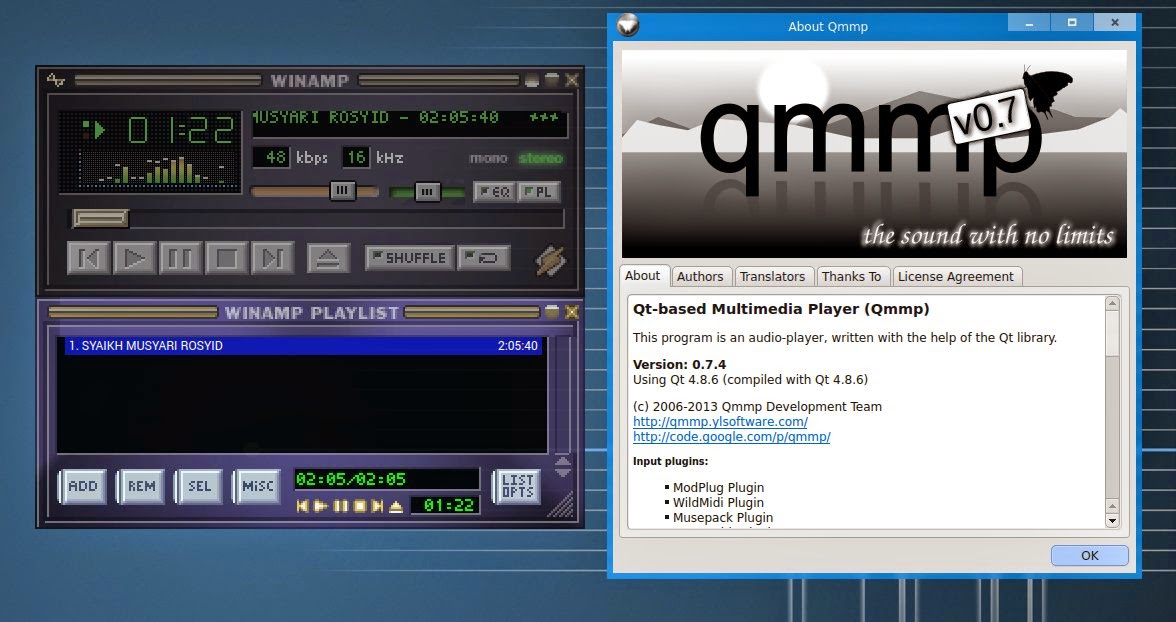Click the qmmp v0.7 banner image

click(x=874, y=154)
